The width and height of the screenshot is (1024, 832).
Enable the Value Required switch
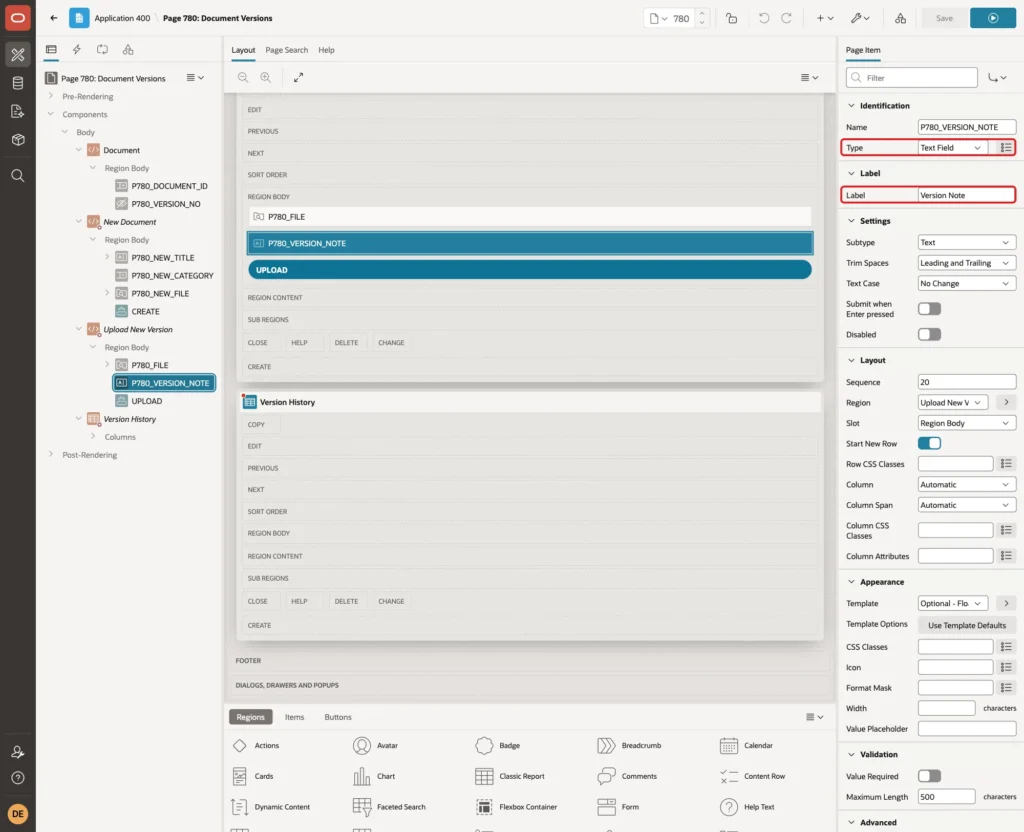[x=929, y=776]
